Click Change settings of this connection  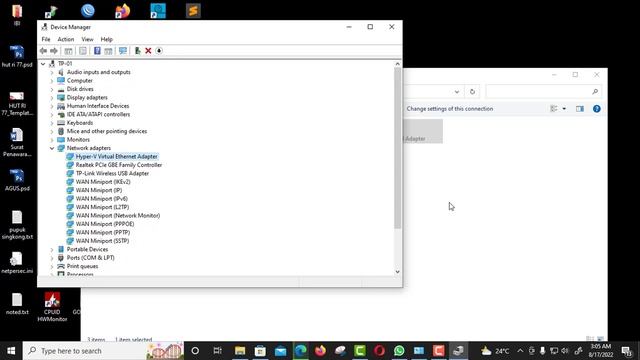point(449,109)
